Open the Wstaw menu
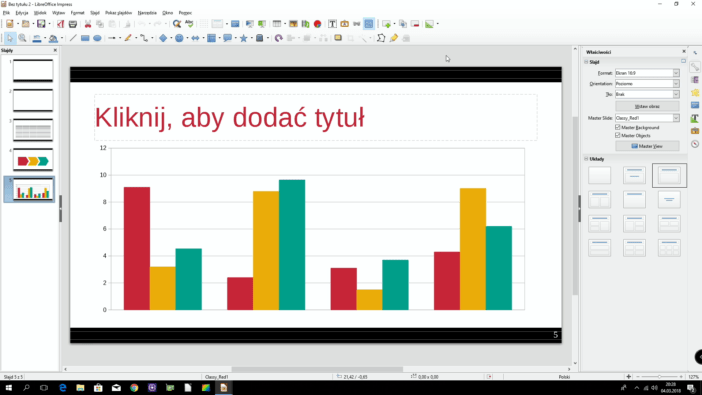This screenshot has height=395, width=702. click(58, 13)
